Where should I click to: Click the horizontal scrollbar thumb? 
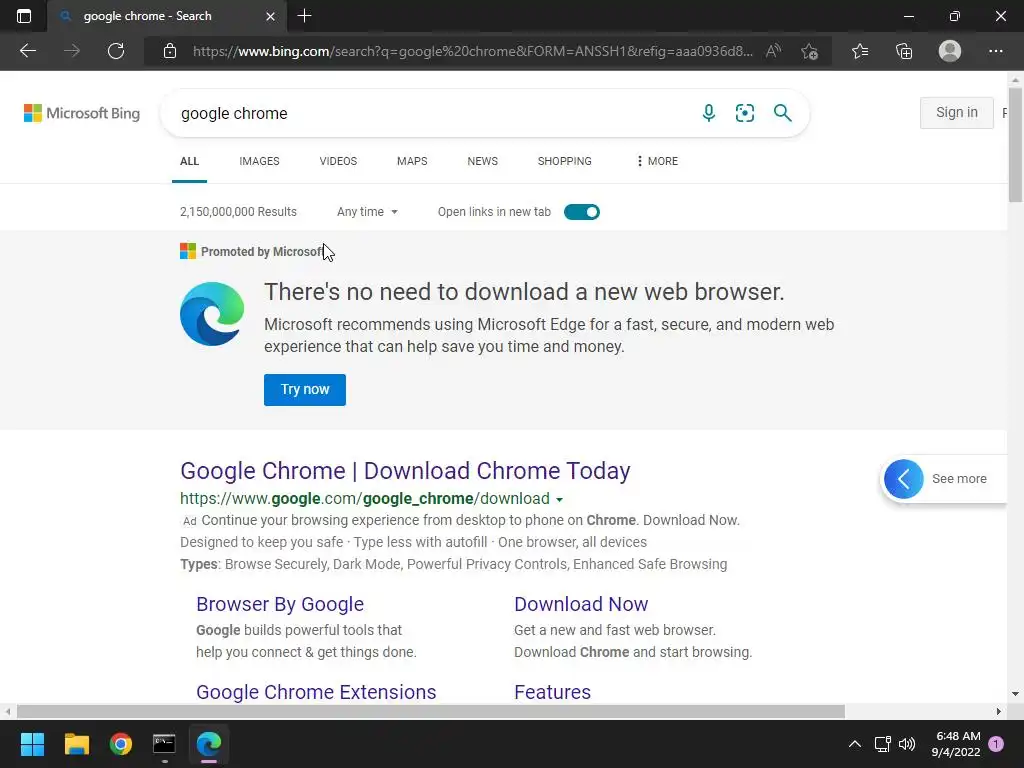[x=431, y=711]
